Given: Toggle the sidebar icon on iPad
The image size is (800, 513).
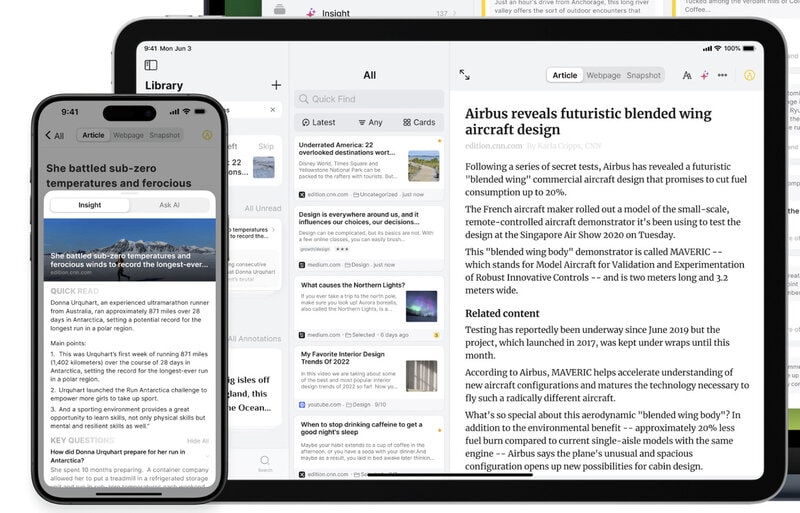Looking at the screenshot, I should coord(151,65).
